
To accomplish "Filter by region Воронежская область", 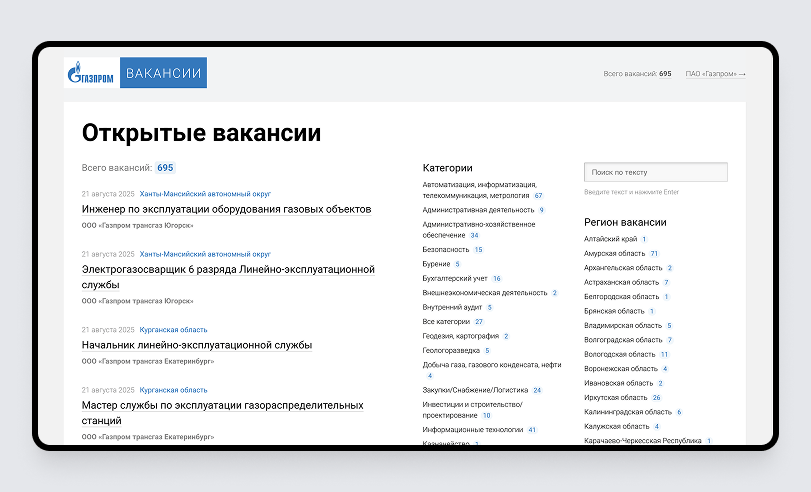I will click(621, 369).
